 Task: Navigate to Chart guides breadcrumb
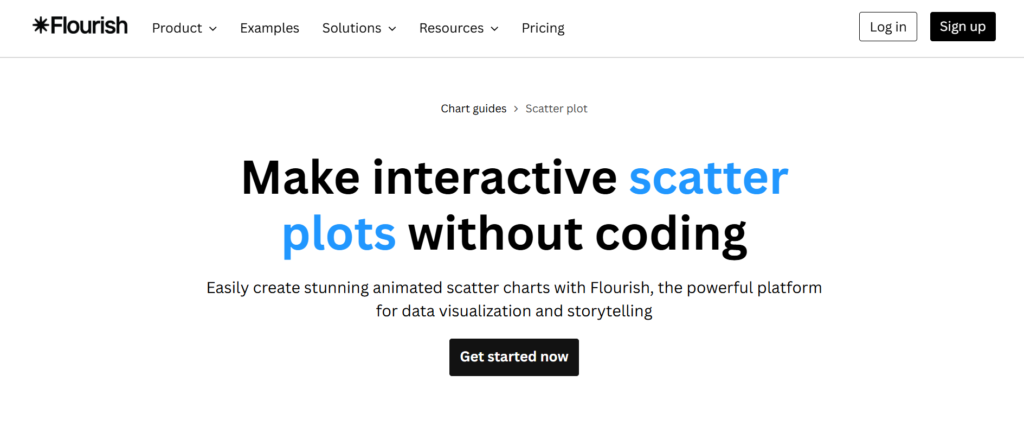click(x=474, y=108)
